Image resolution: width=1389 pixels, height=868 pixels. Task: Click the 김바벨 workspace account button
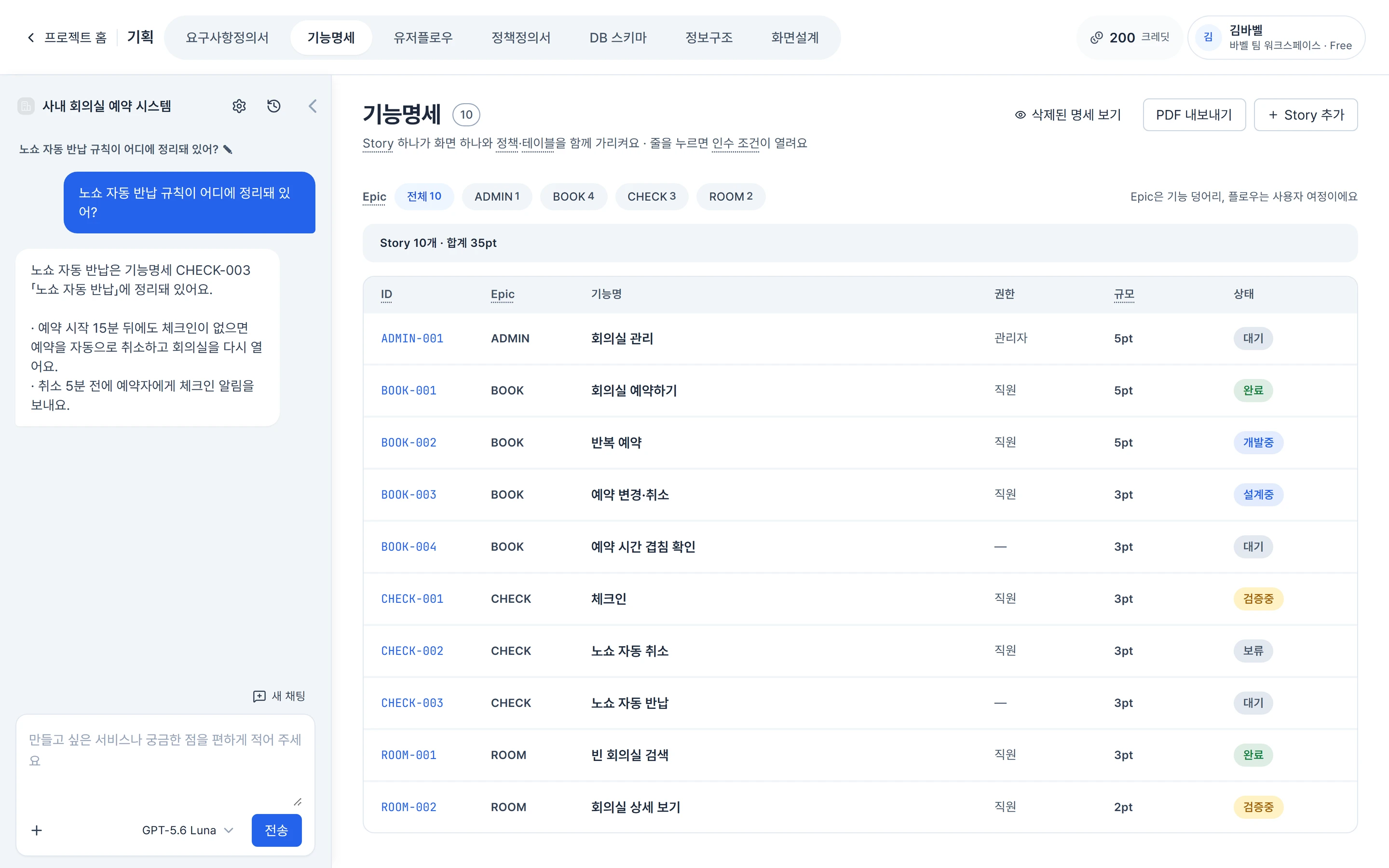tap(1276, 38)
